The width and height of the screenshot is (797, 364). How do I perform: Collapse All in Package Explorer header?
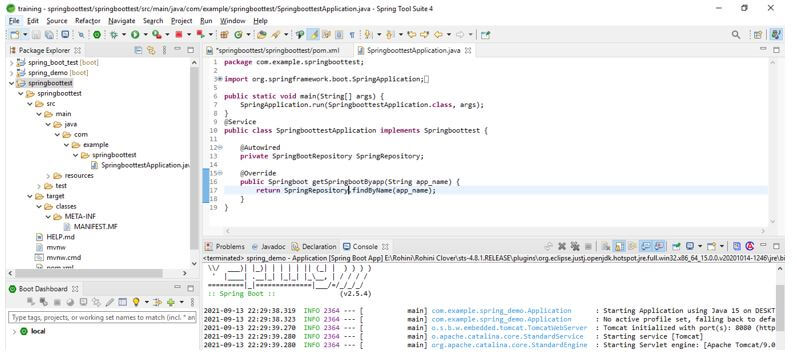coord(138,50)
